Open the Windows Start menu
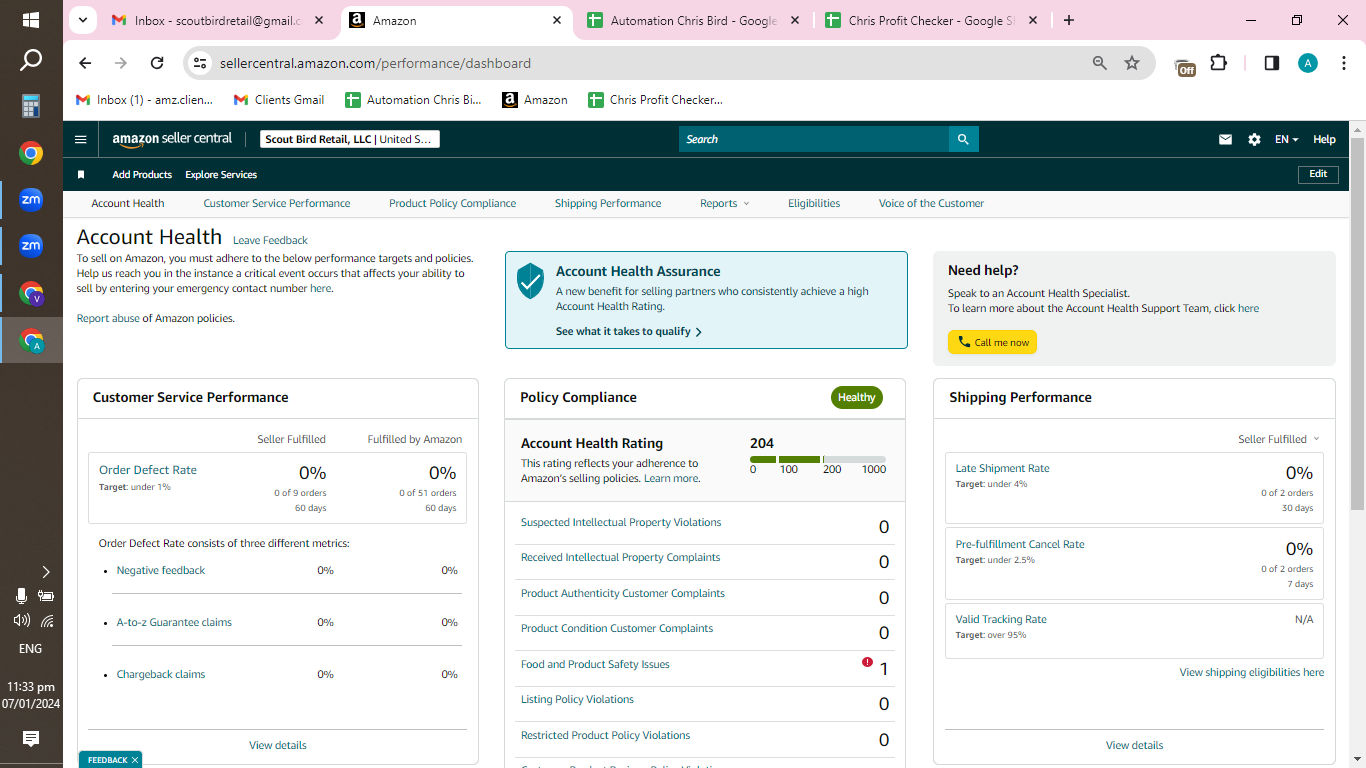1366x768 pixels. [x=31, y=20]
